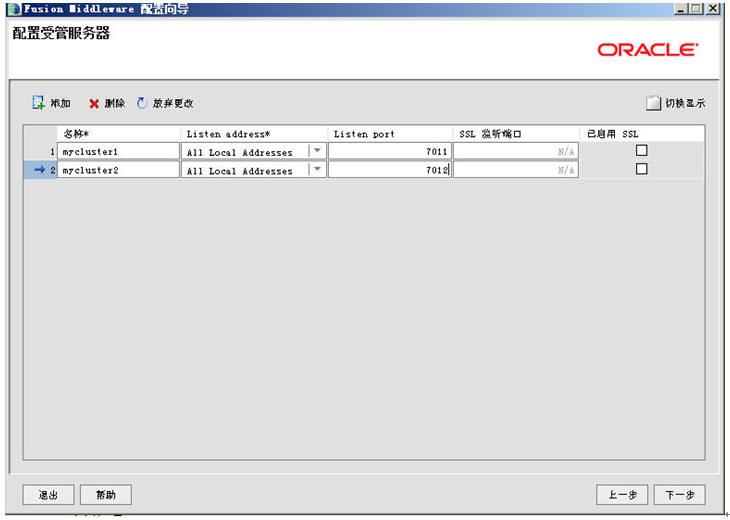Image resolution: width=730 pixels, height=520 pixels.
Task: Click the Switch display icon
Action: [x=653, y=103]
